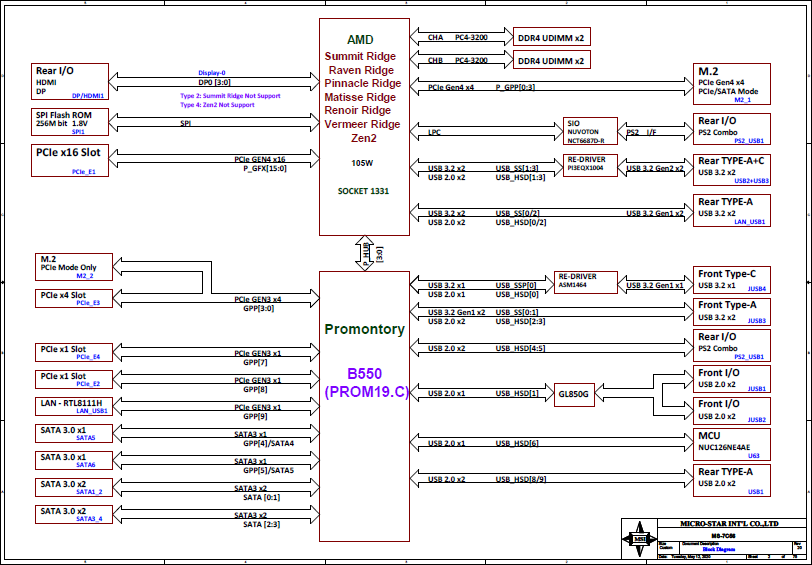Click the USB 3.2 Gen2 x2 label
Viewport: 812px width, 565px height.
tap(655, 168)
